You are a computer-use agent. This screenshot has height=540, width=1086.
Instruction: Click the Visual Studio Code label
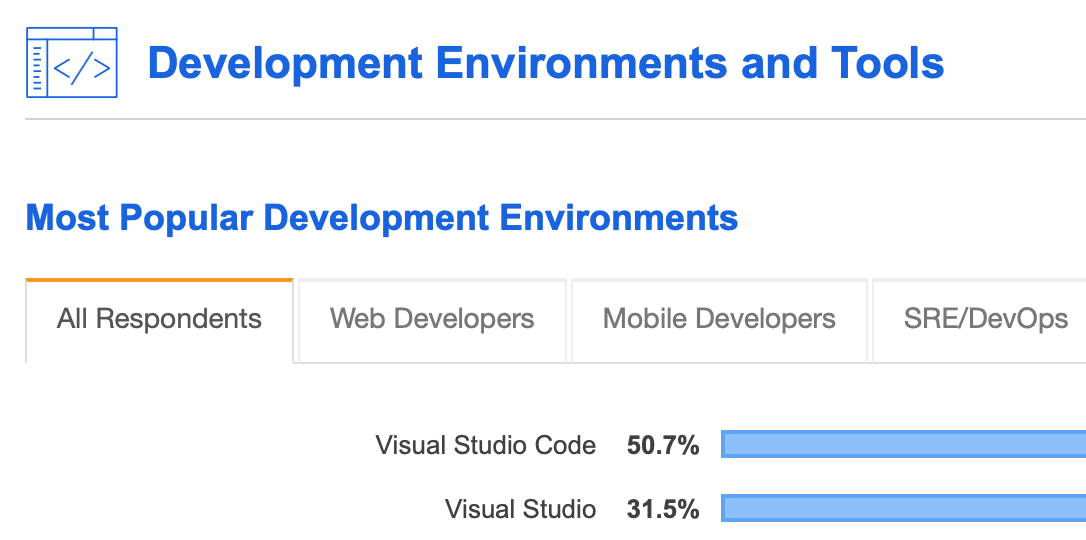click(x=486, y=445)
